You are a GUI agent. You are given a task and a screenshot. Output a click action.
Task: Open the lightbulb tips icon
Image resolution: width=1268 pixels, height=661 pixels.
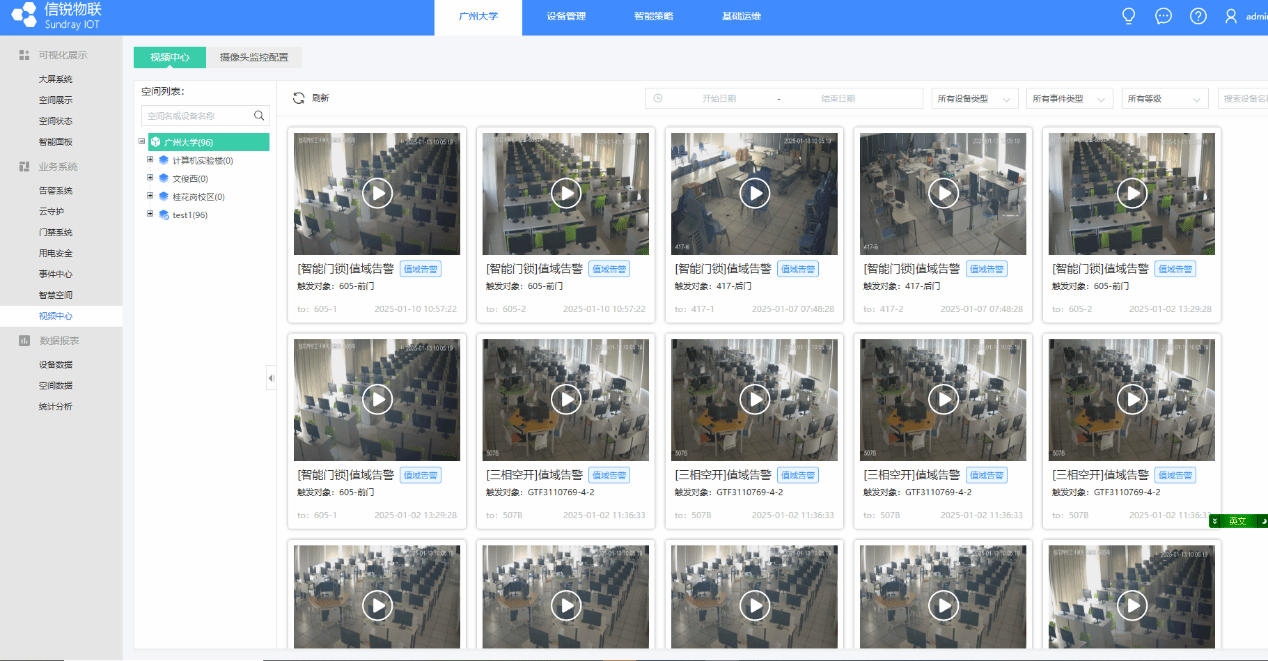(x=1129, y=16)
